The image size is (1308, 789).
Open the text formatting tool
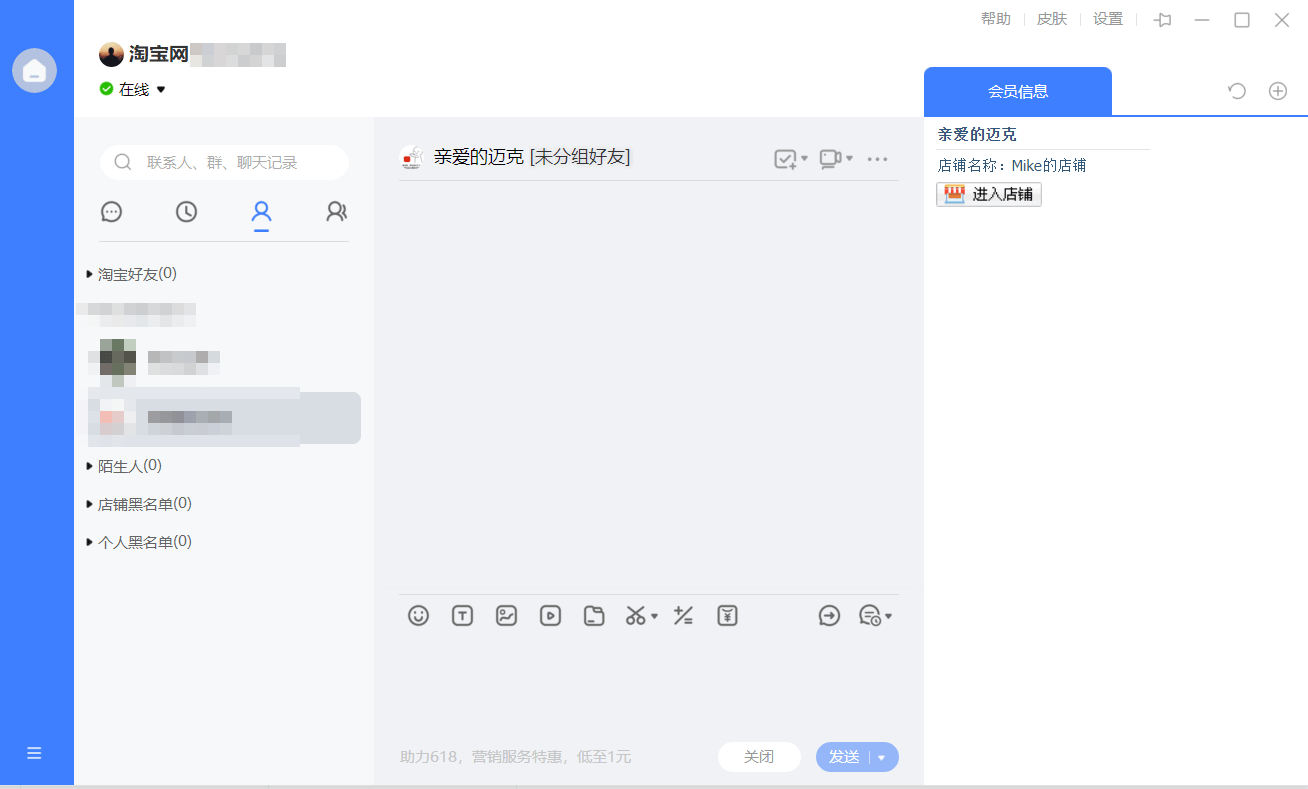(462, 616)
